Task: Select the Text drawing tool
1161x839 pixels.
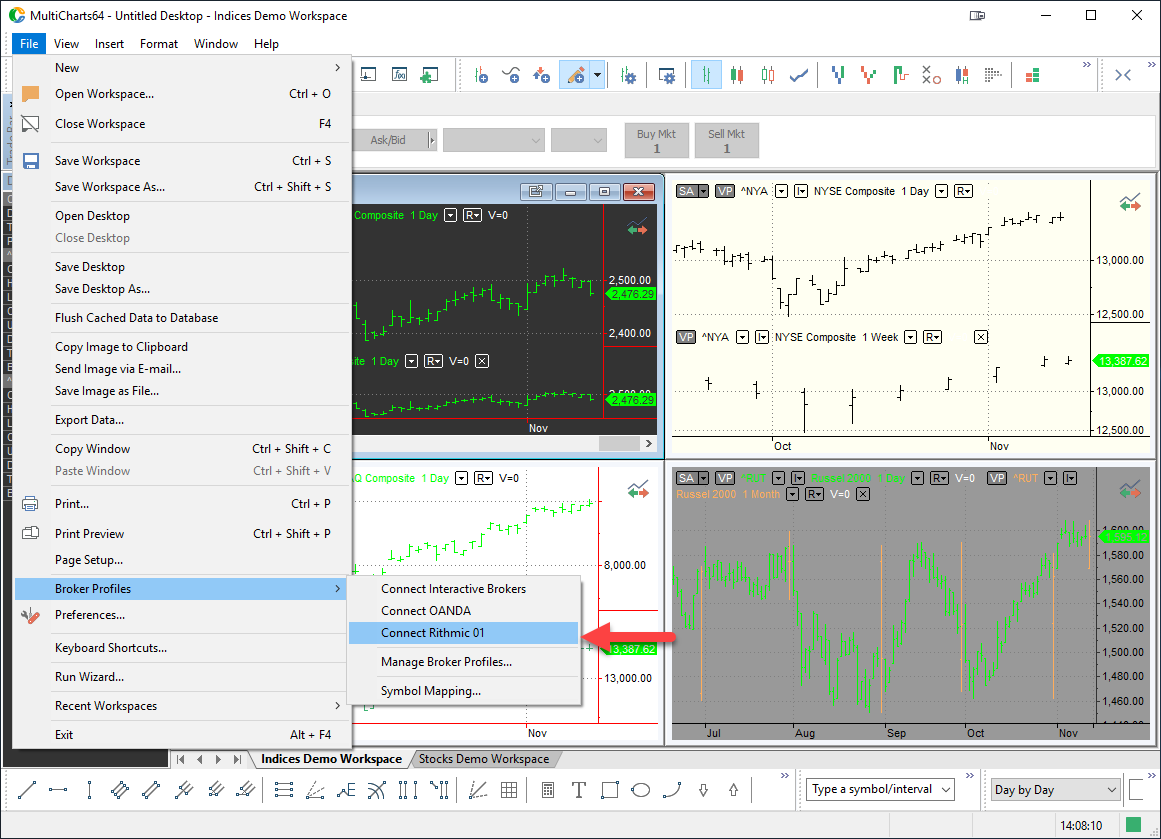Action: click(578, 790)
